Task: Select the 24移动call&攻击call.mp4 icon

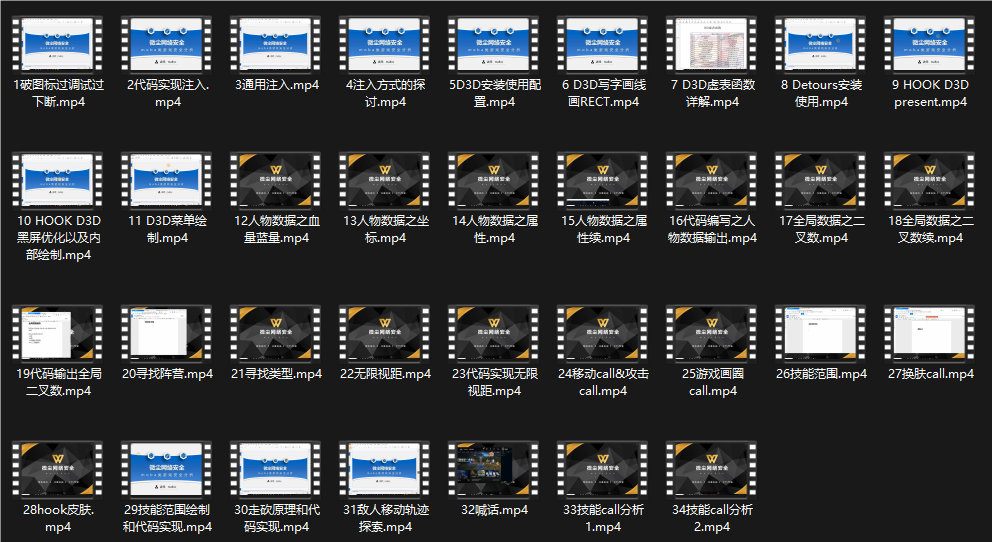Action: (x=603, y=333)
